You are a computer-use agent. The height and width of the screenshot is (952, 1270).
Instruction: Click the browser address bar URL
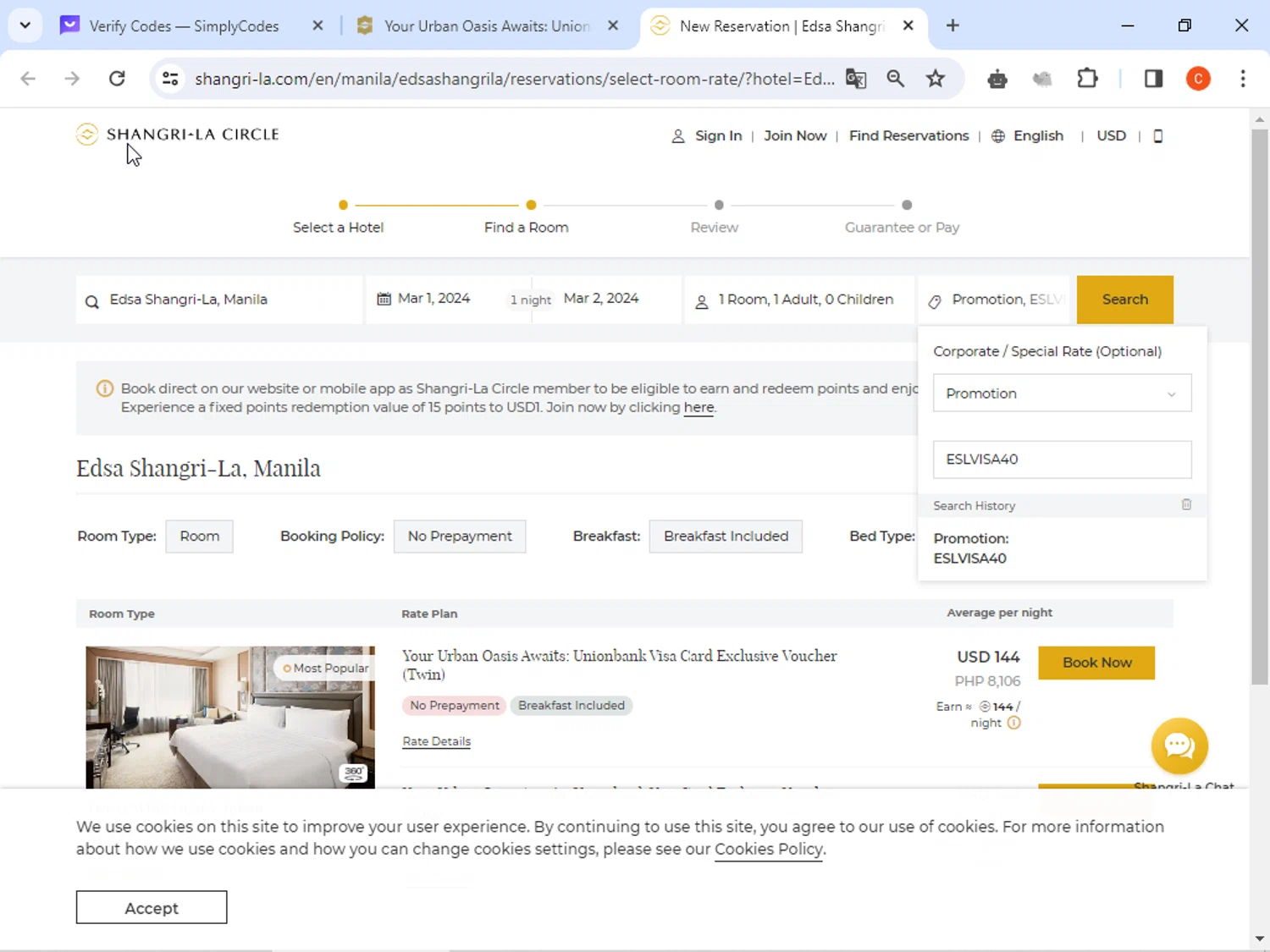tap(514, 79)
